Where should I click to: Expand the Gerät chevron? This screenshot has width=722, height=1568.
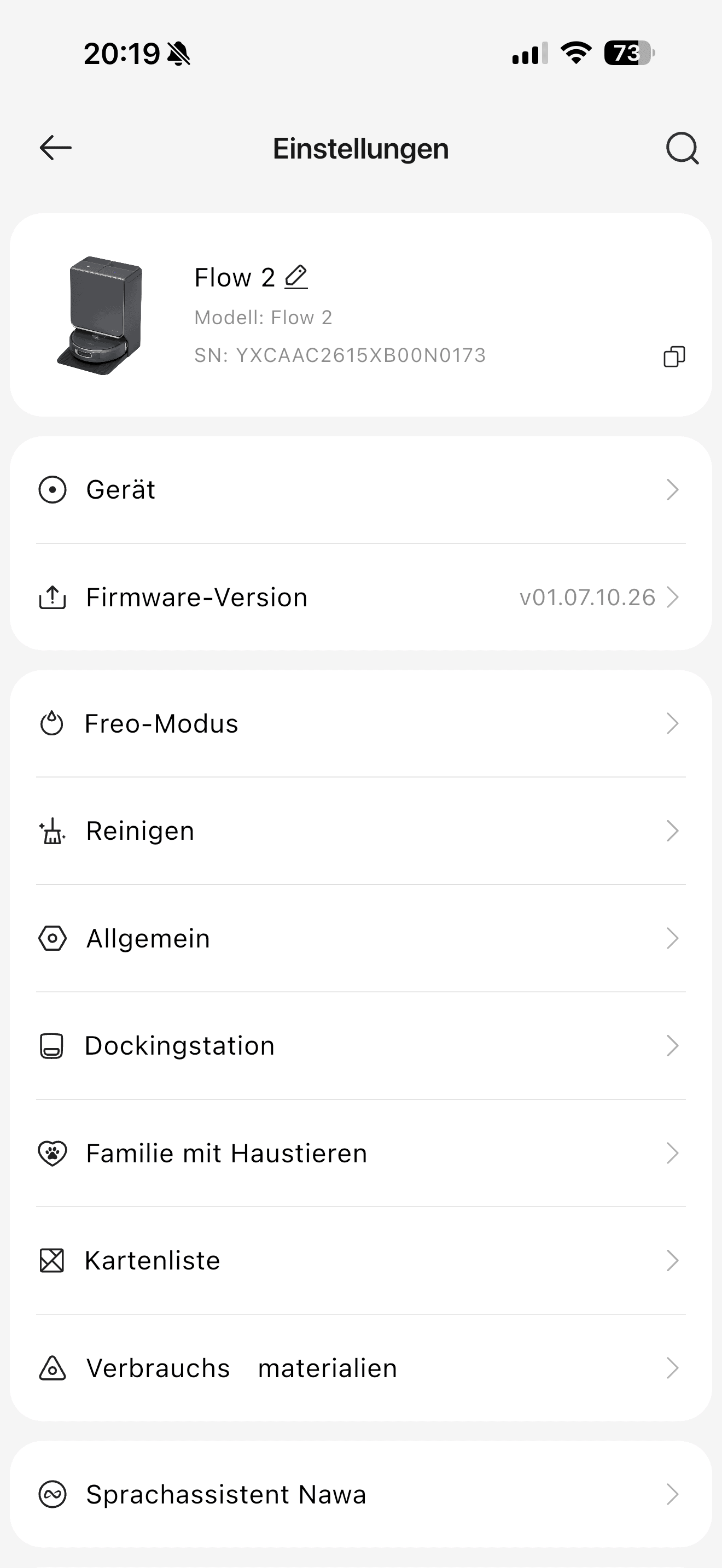(672, 490)
